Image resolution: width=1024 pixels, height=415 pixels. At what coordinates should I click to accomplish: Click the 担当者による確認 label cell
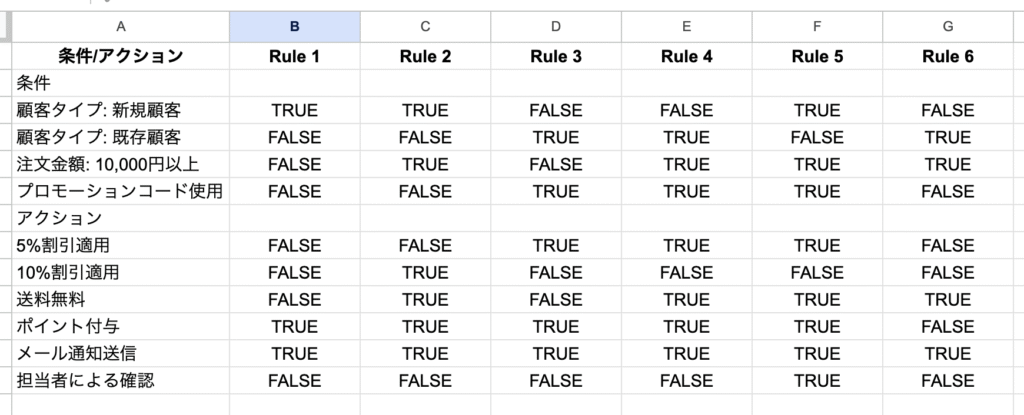tap(120, 380)
